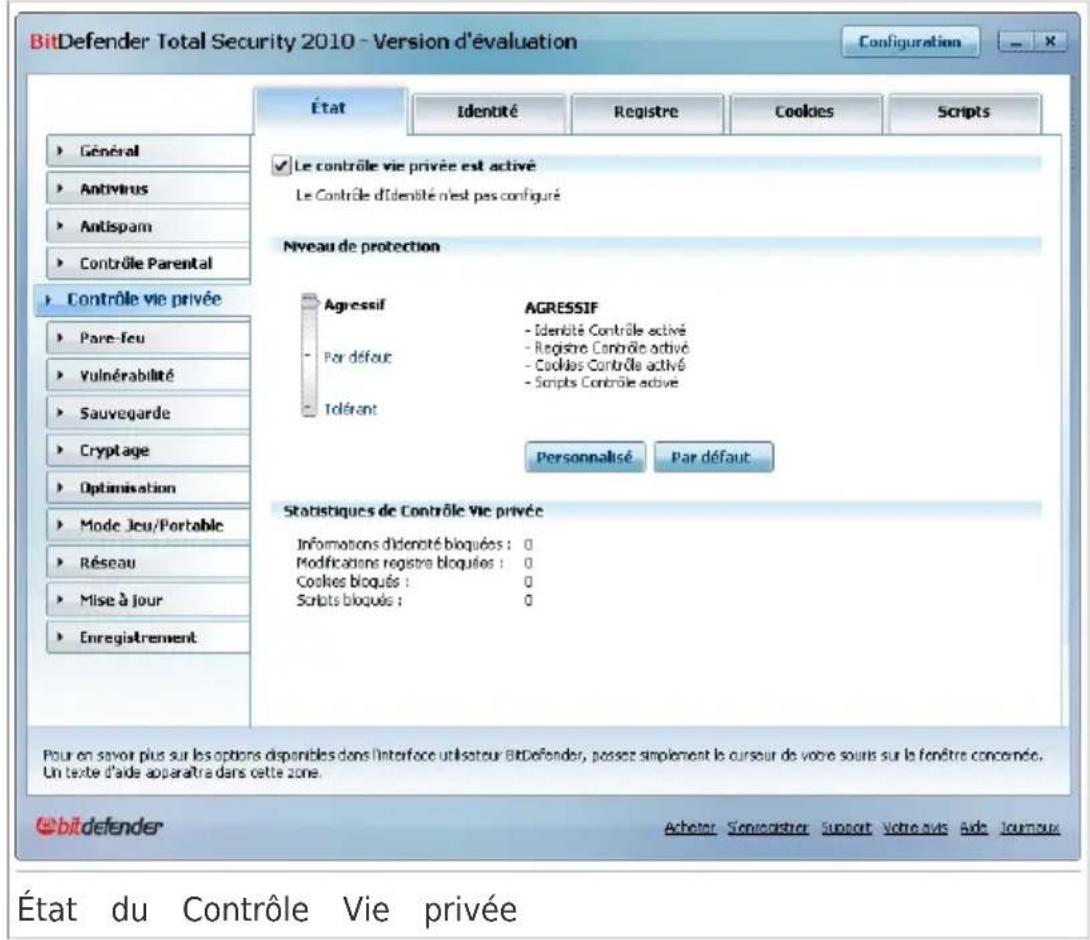Expand the Antivirus section arrow

pyautogui.click(x=60, y=188)
